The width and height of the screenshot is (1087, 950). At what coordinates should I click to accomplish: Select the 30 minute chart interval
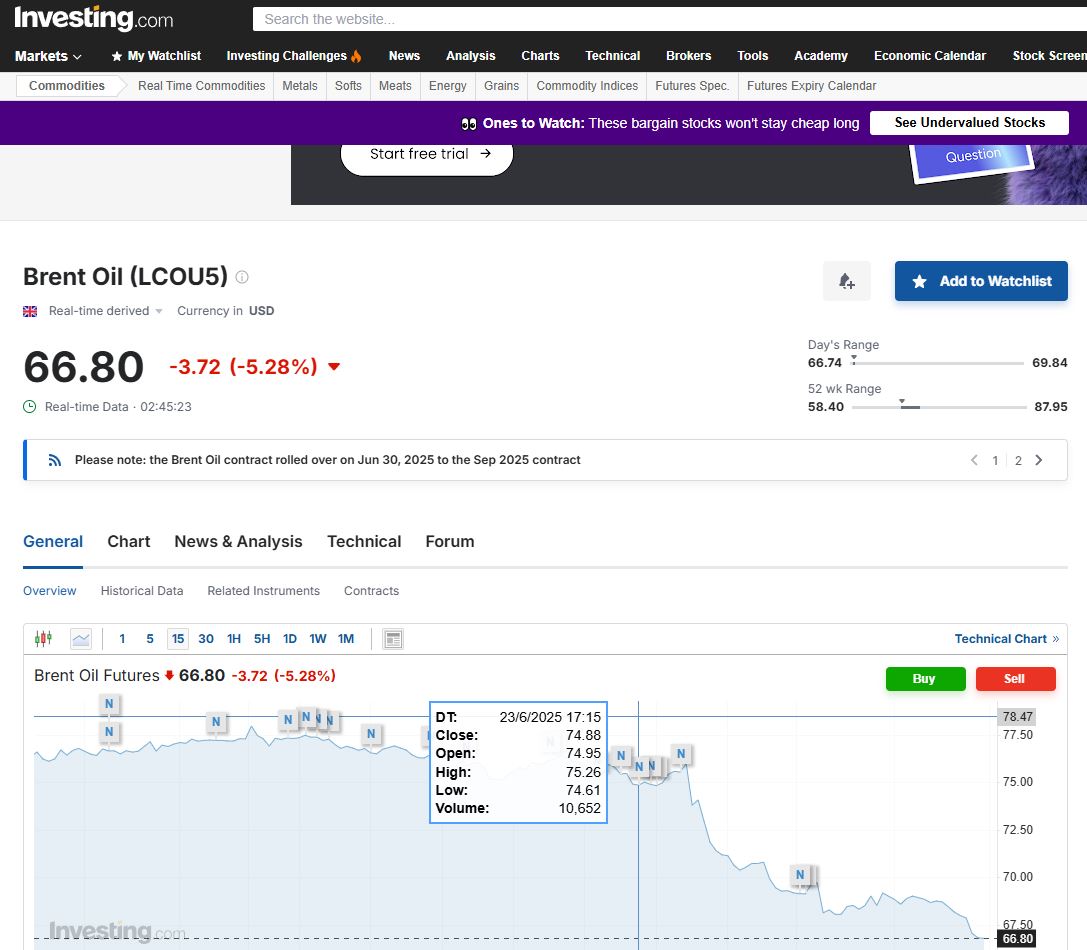tap(206, 639)
